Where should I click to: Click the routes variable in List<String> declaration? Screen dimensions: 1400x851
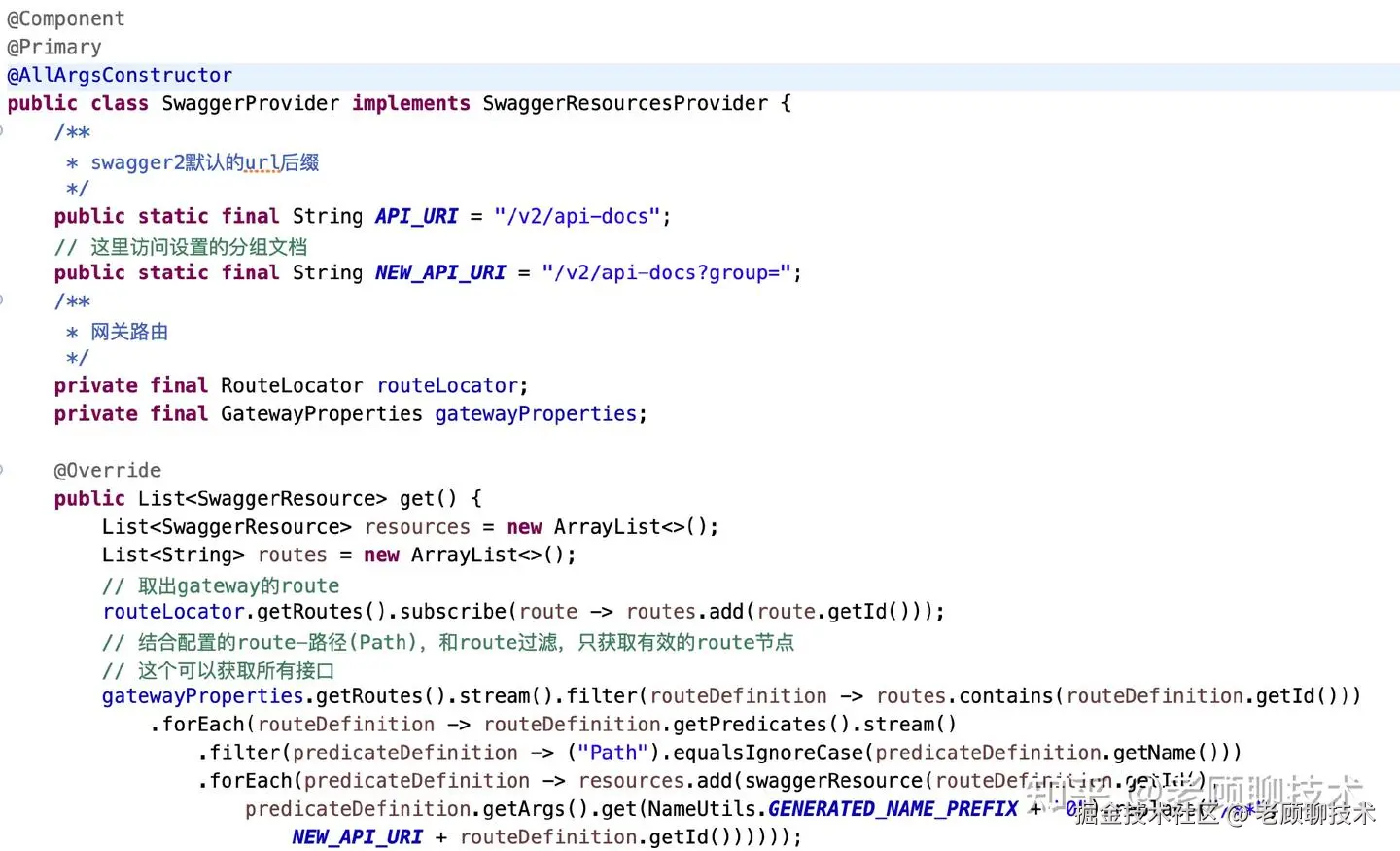292,554
